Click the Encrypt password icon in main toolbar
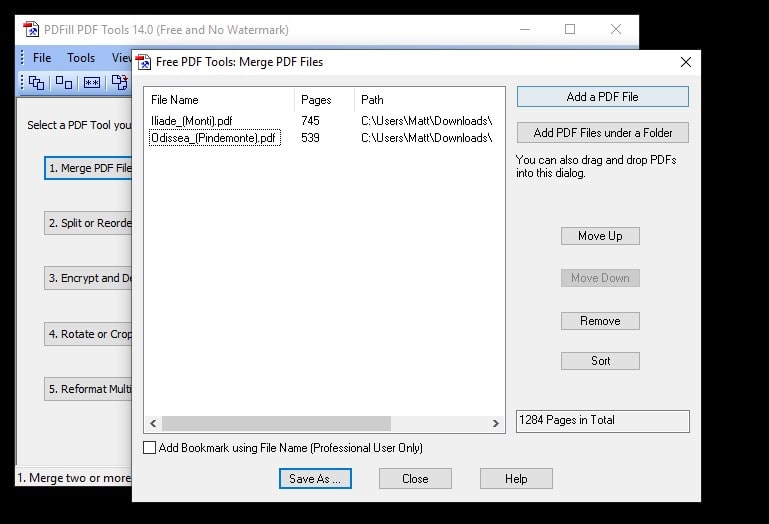The image size is (769, 524). click(x=92, y=82)
